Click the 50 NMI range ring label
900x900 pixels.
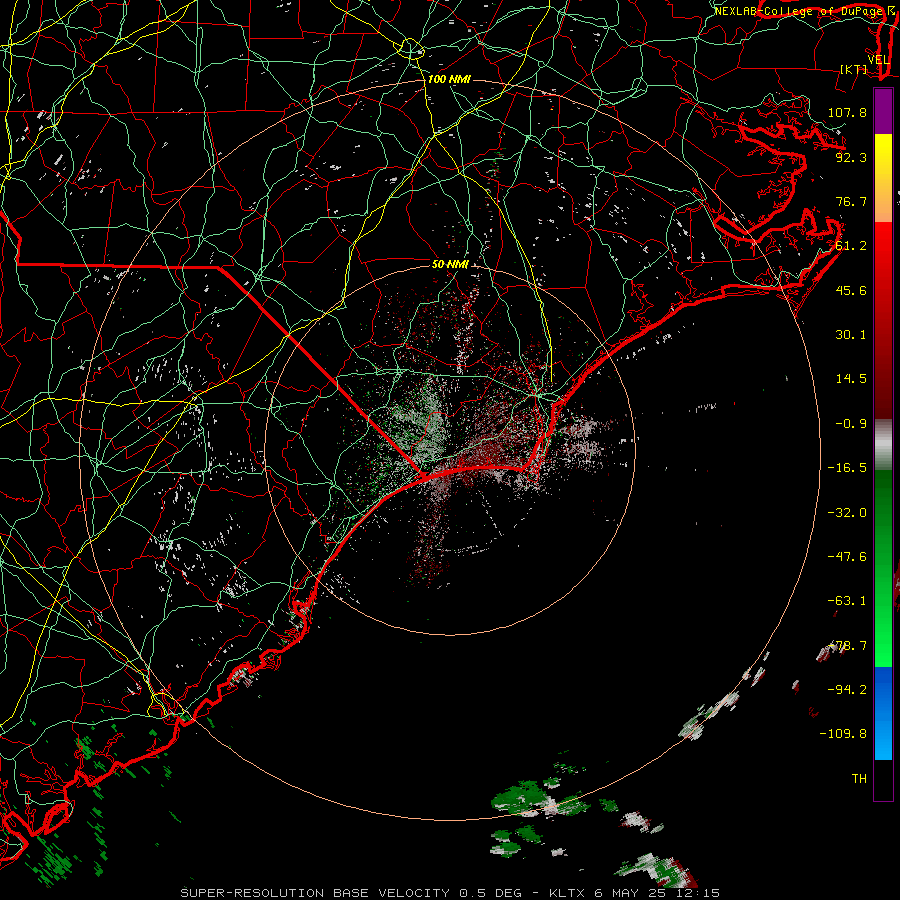point(451,264)
